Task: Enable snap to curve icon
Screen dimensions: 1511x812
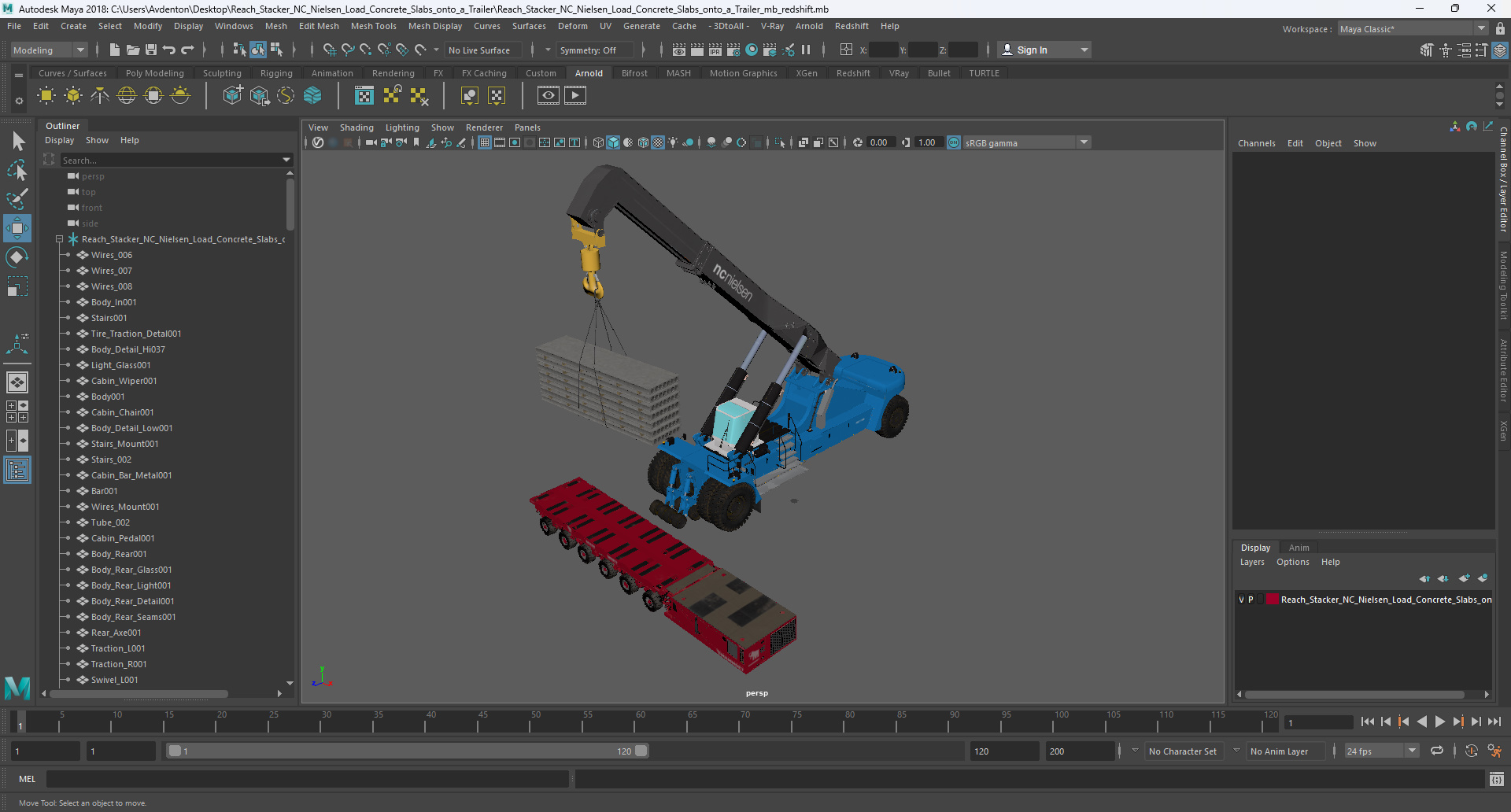Action: pos(348,50)
